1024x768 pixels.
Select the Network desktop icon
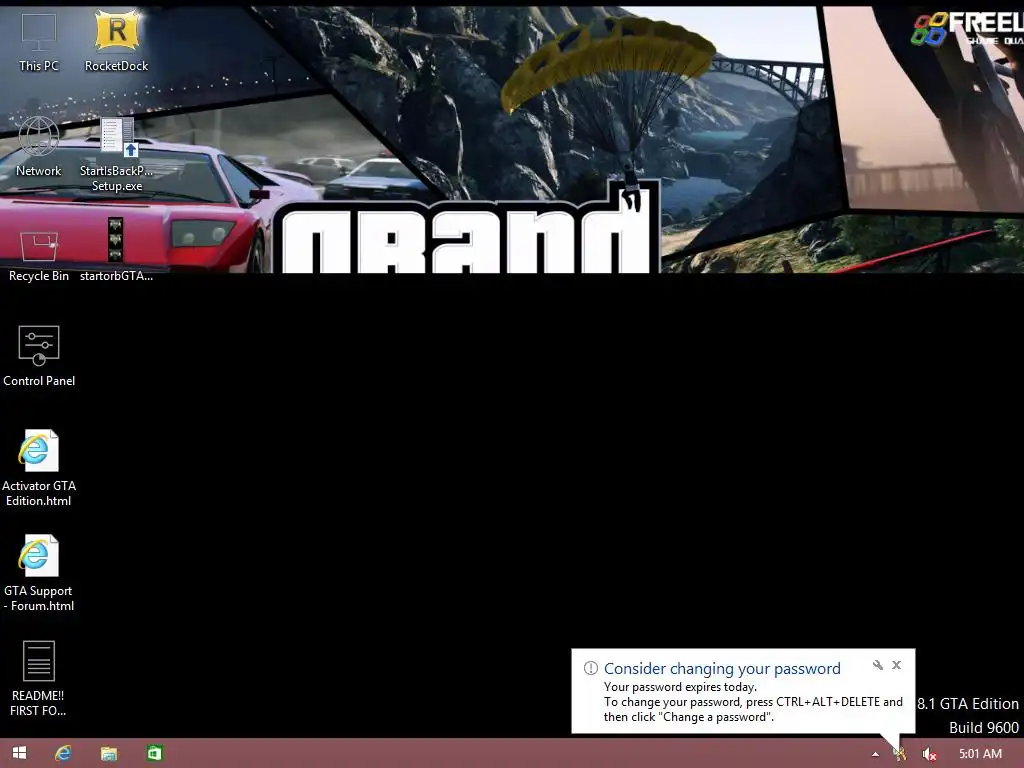[x=39, y=147]
